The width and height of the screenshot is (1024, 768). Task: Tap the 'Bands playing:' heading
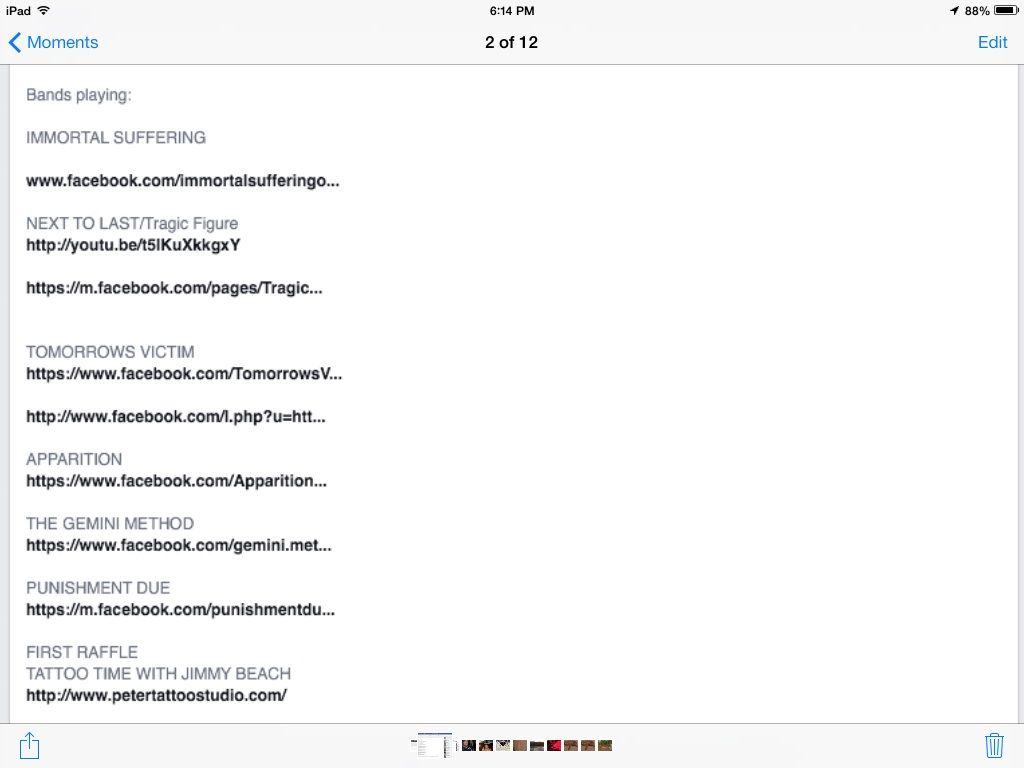click(79, 95)
